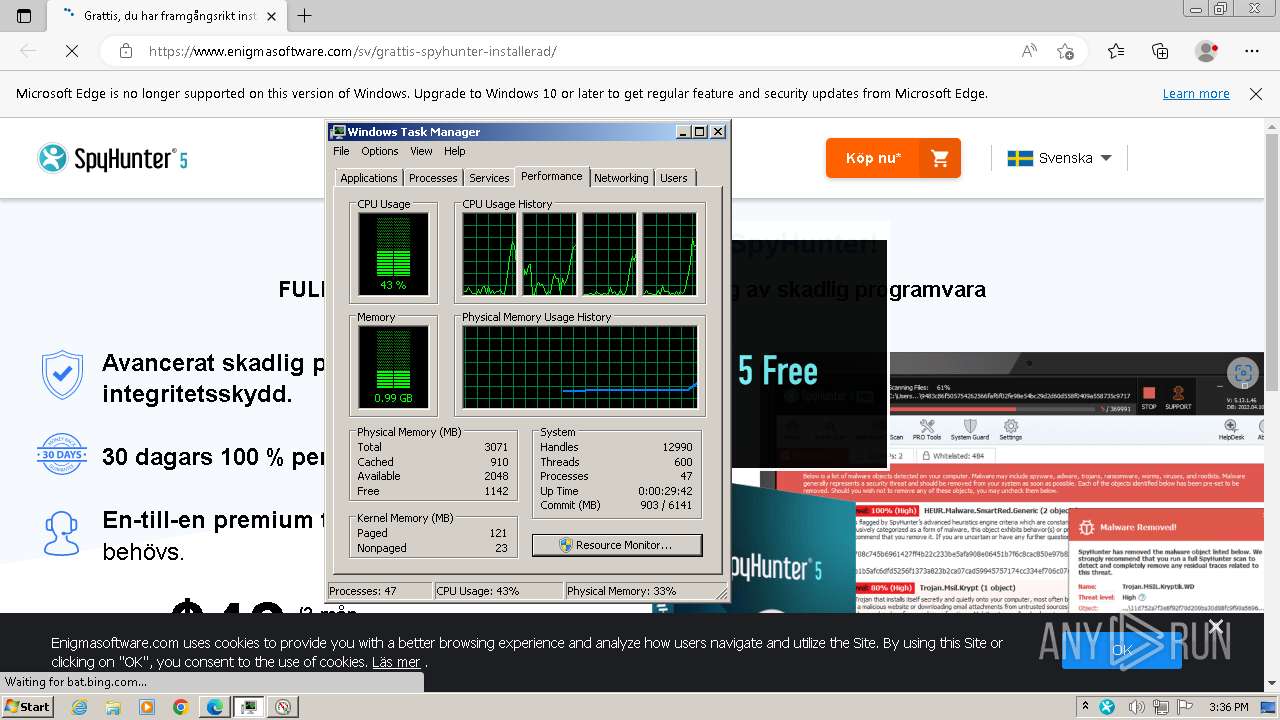Open Edge Settings and more menu
This screenshot has width=1280, height=720.
coord(1252,51)
